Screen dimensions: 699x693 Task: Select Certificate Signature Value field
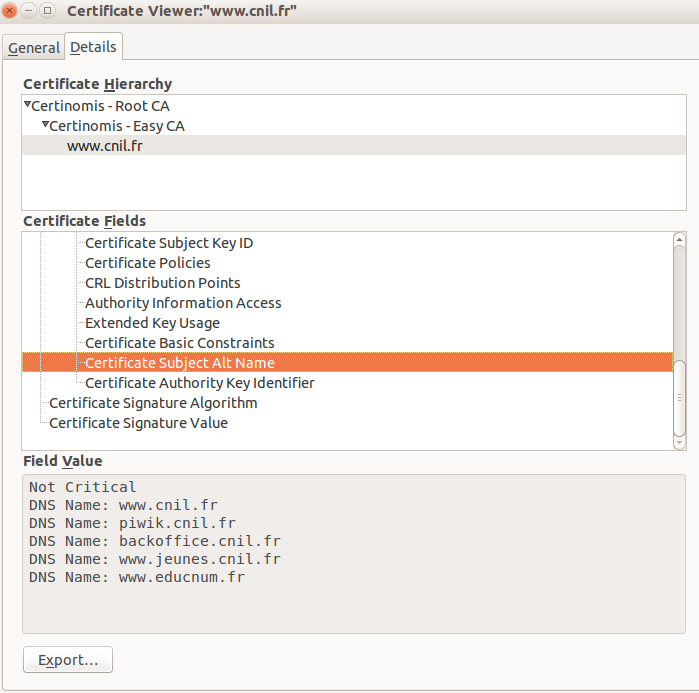pos(138,423)
